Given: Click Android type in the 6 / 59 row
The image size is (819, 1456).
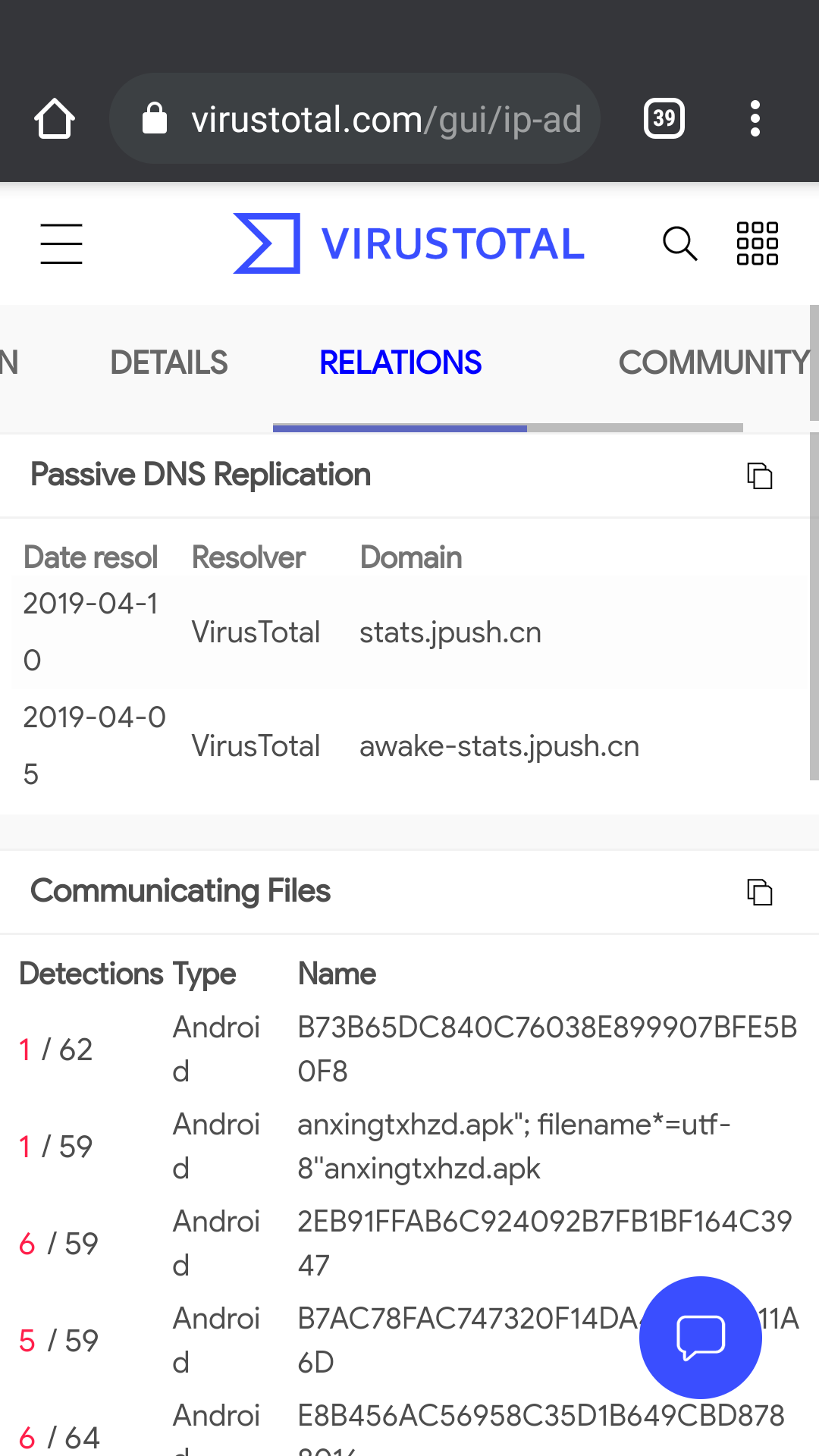Looking at the screenshot, I should coord(216,1244).
